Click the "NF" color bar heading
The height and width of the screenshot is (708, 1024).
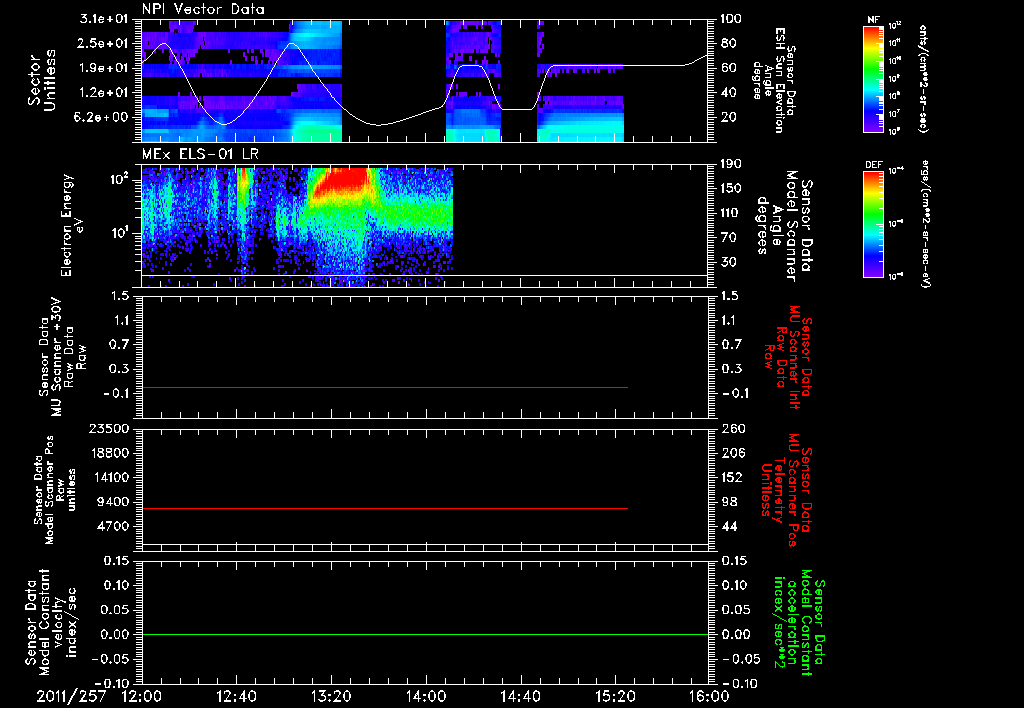873,20
